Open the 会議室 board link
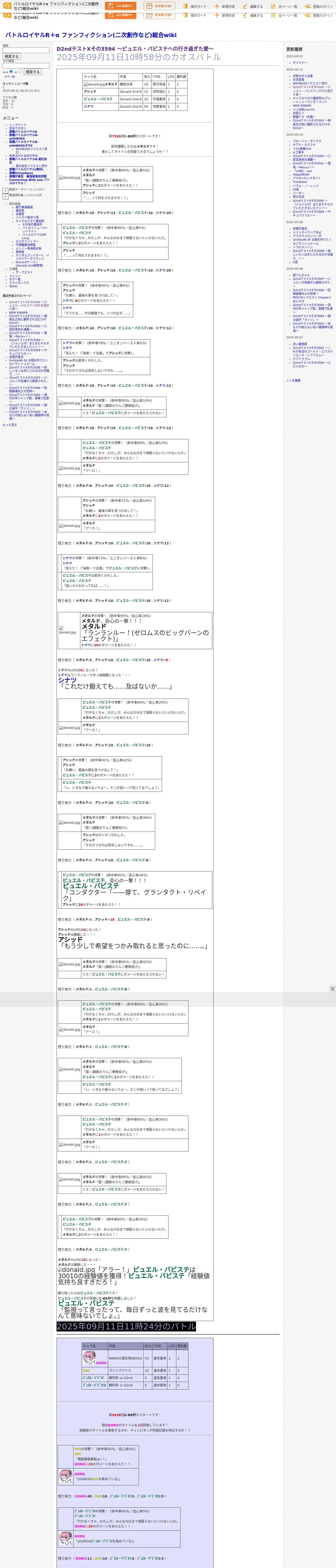Screen dimensions: 336x1568 point(20,214)
